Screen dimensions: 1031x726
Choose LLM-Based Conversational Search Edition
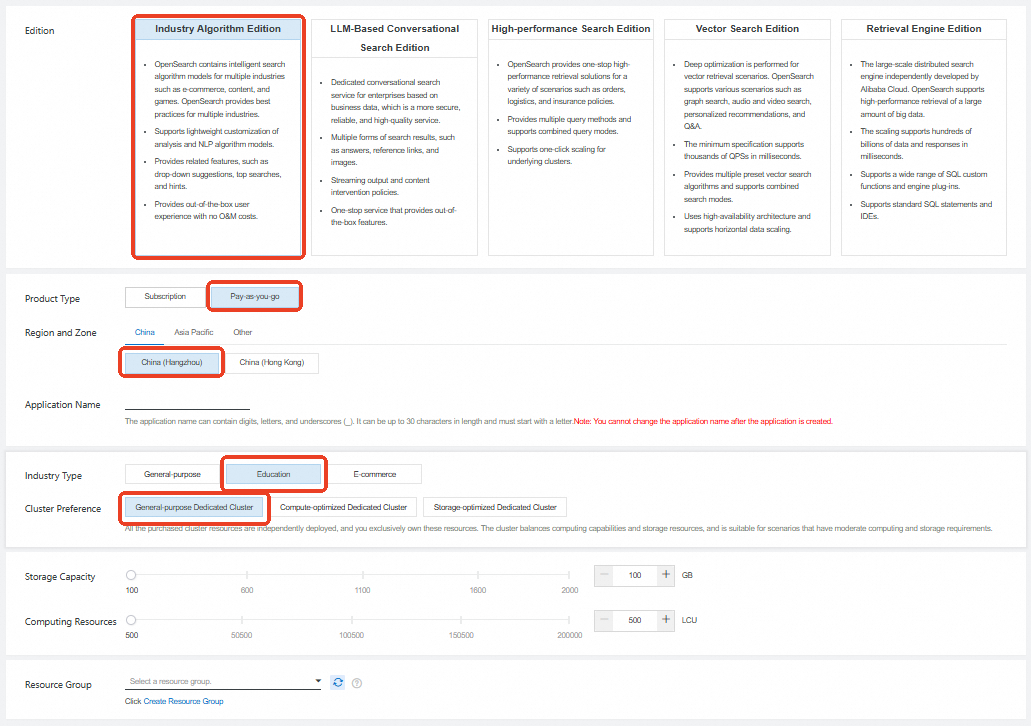pyautogui.click(x=394, y=137)
